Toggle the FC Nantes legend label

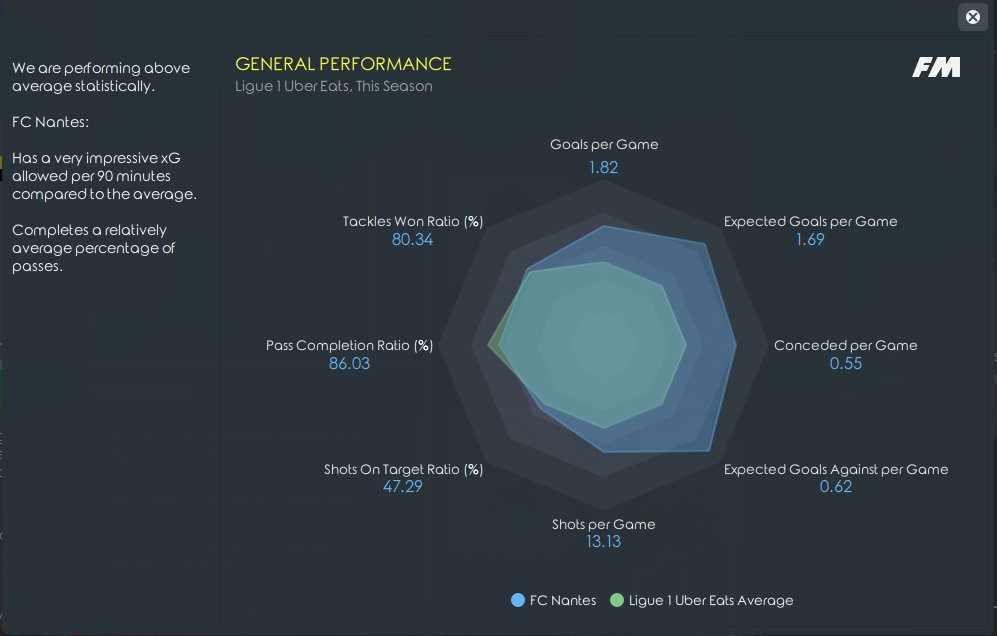tap(563, 600)
